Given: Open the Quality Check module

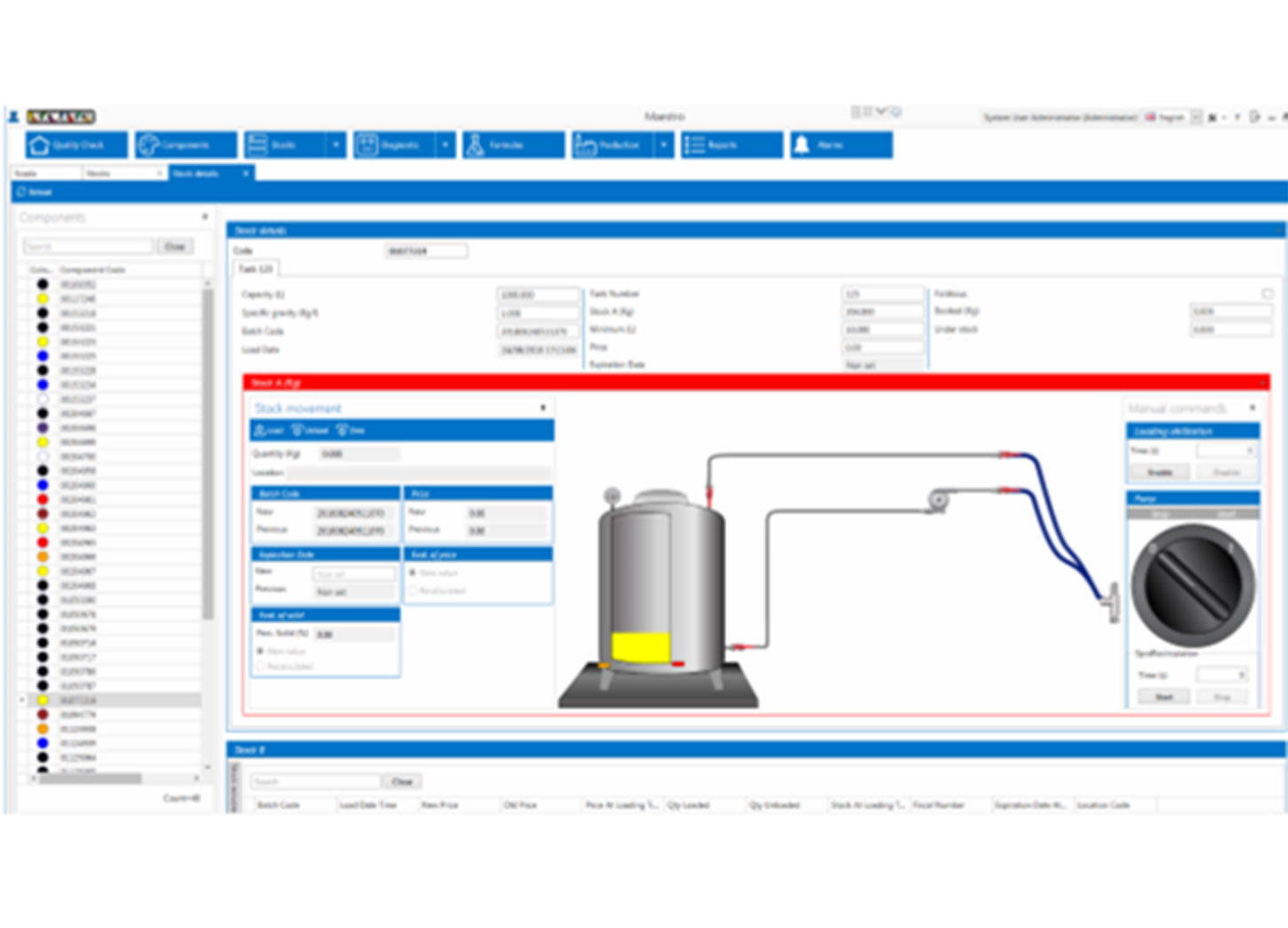Looking at the screenshot, I should (76, 144).
